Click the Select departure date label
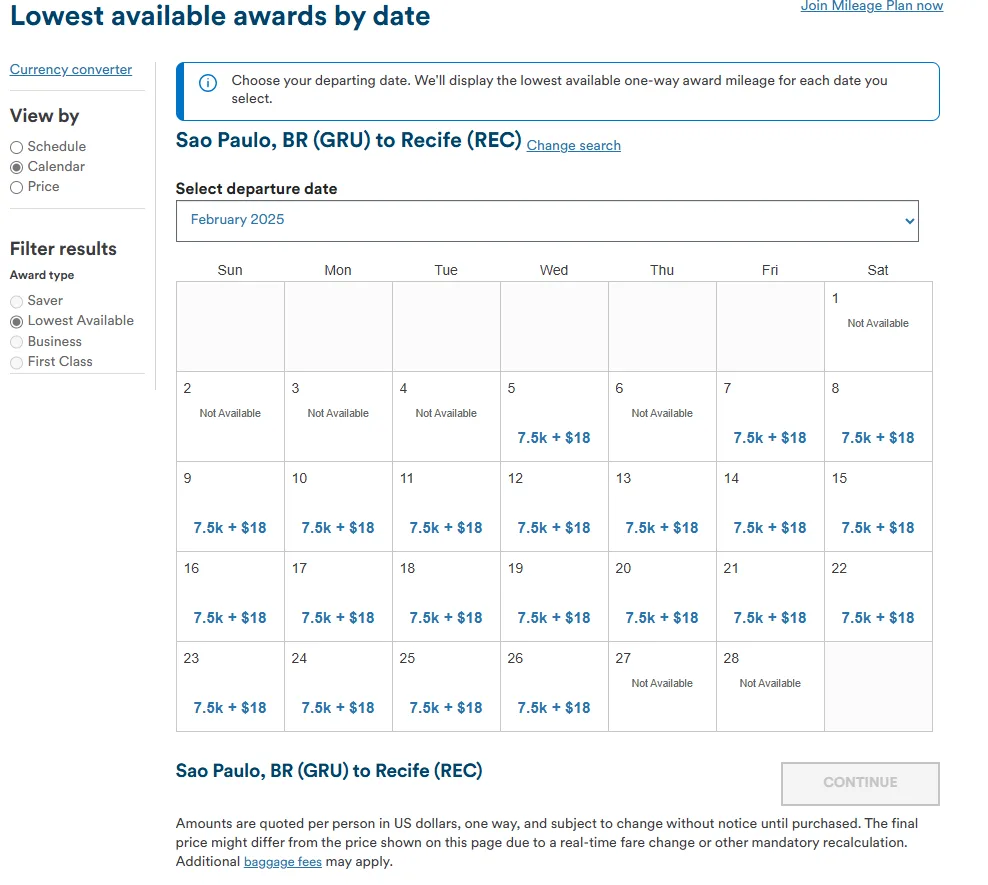This screenshot has width=988, height=885. tap(256, 189)
